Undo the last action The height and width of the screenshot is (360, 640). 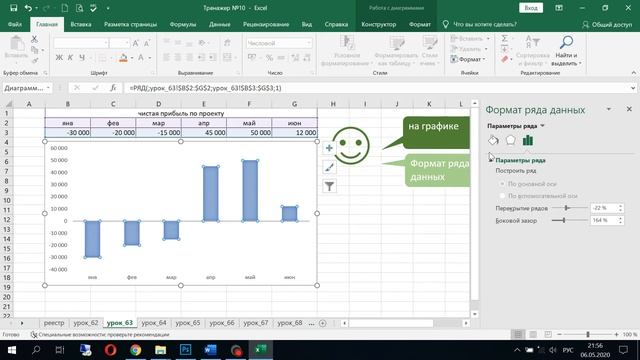pos(28,8)
